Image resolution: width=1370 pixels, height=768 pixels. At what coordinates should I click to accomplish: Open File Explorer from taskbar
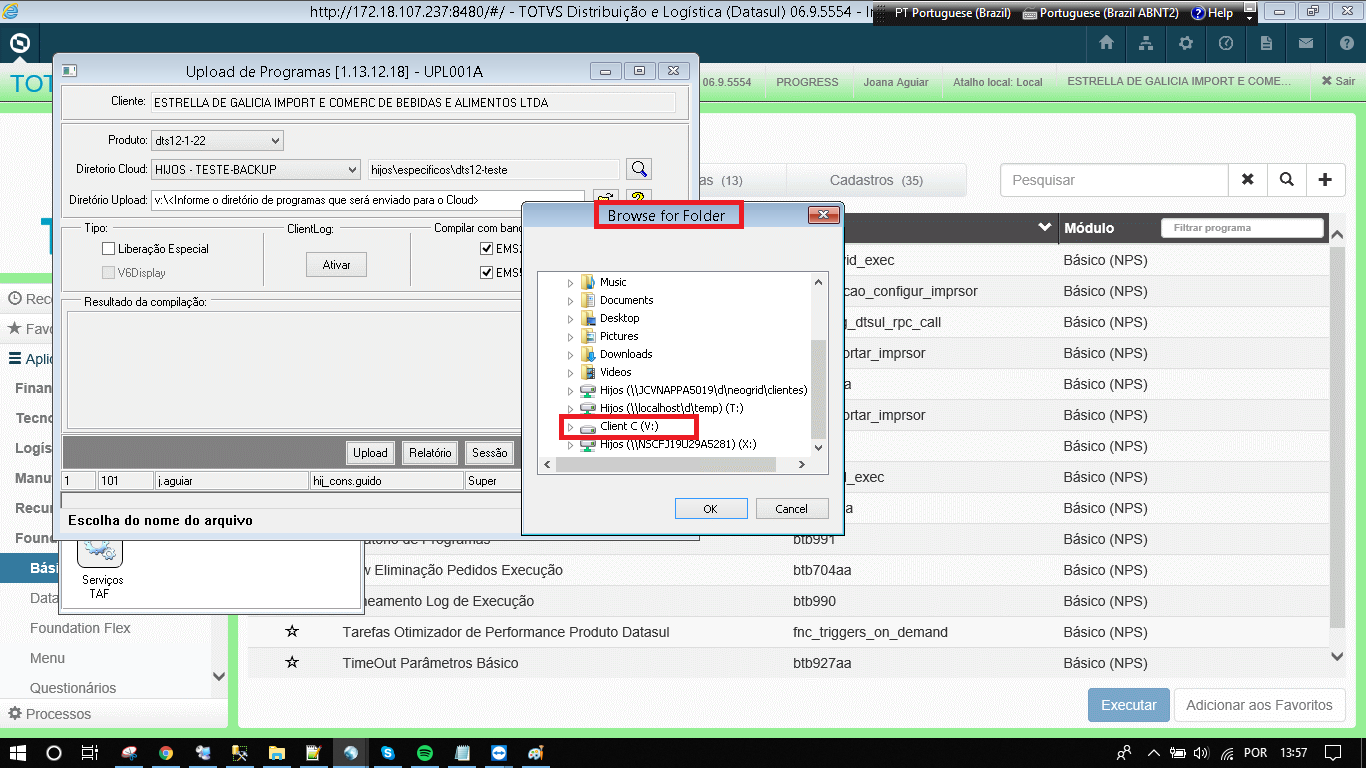tap(276, 753)
